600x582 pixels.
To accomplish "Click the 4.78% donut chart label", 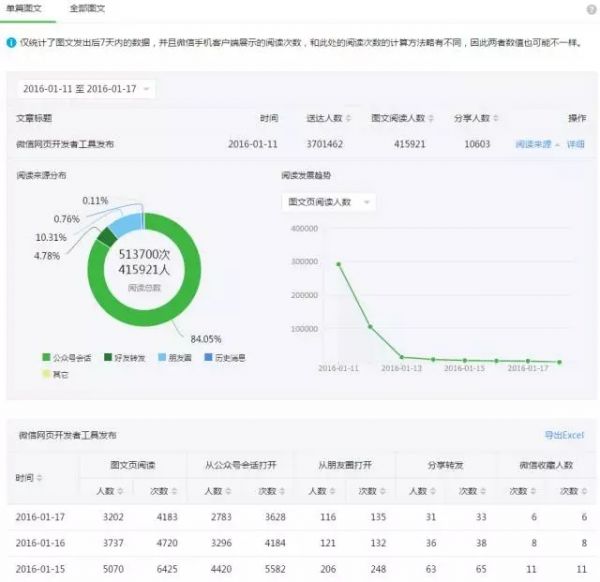I will [47, 256].
